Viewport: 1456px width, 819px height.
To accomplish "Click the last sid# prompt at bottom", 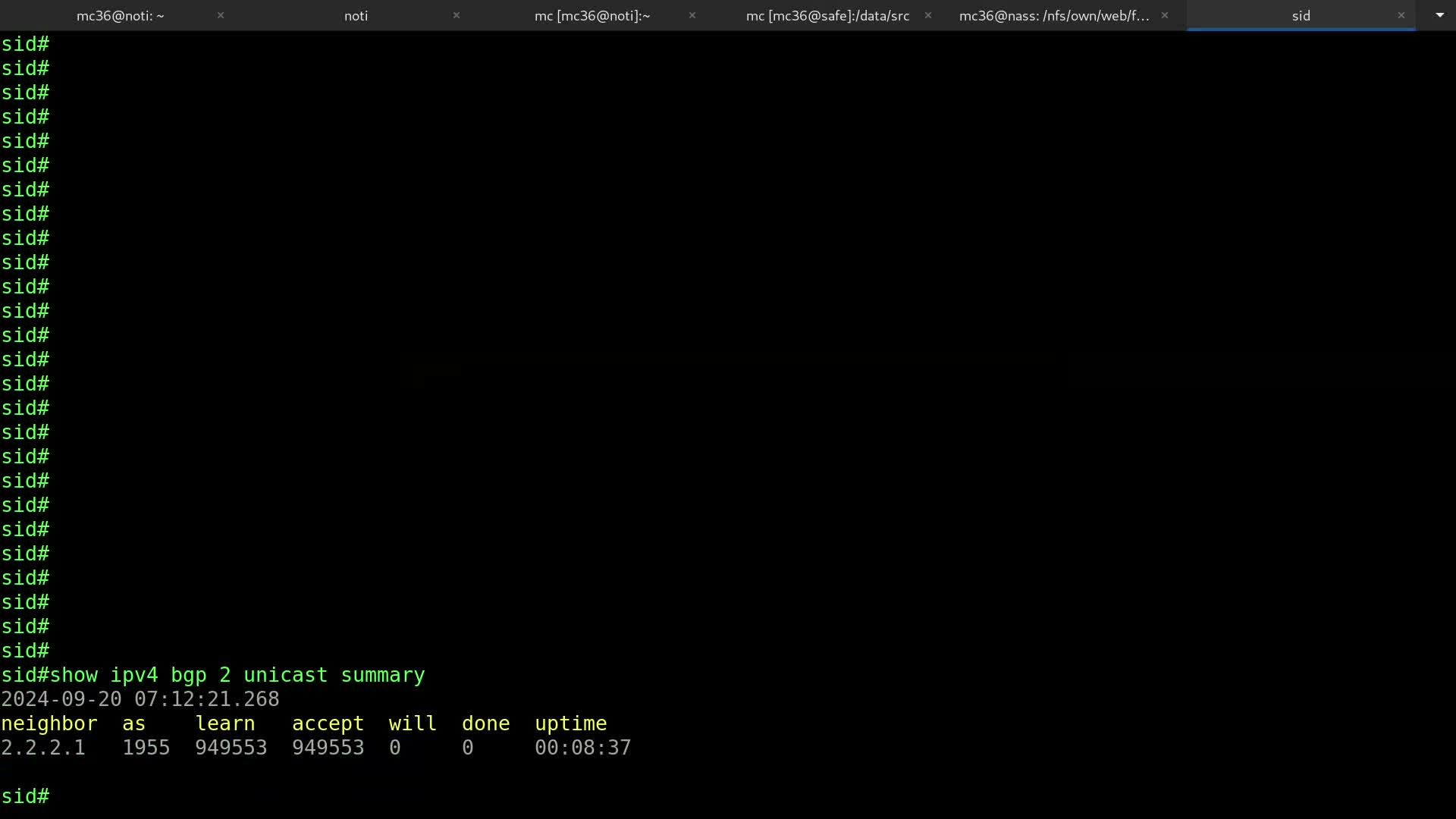I will pyautogui.click(x=25, y=796).
